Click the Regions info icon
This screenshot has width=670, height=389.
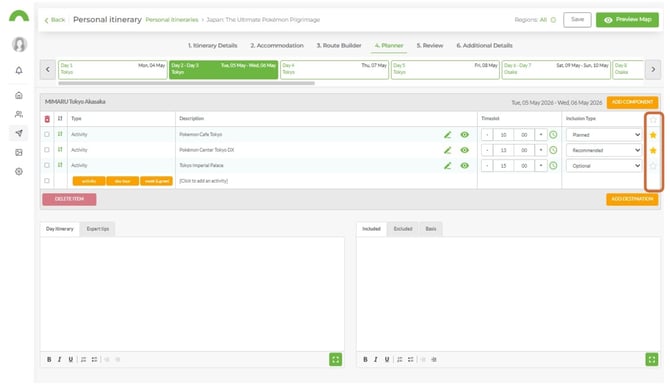click(x=553, y=20)
